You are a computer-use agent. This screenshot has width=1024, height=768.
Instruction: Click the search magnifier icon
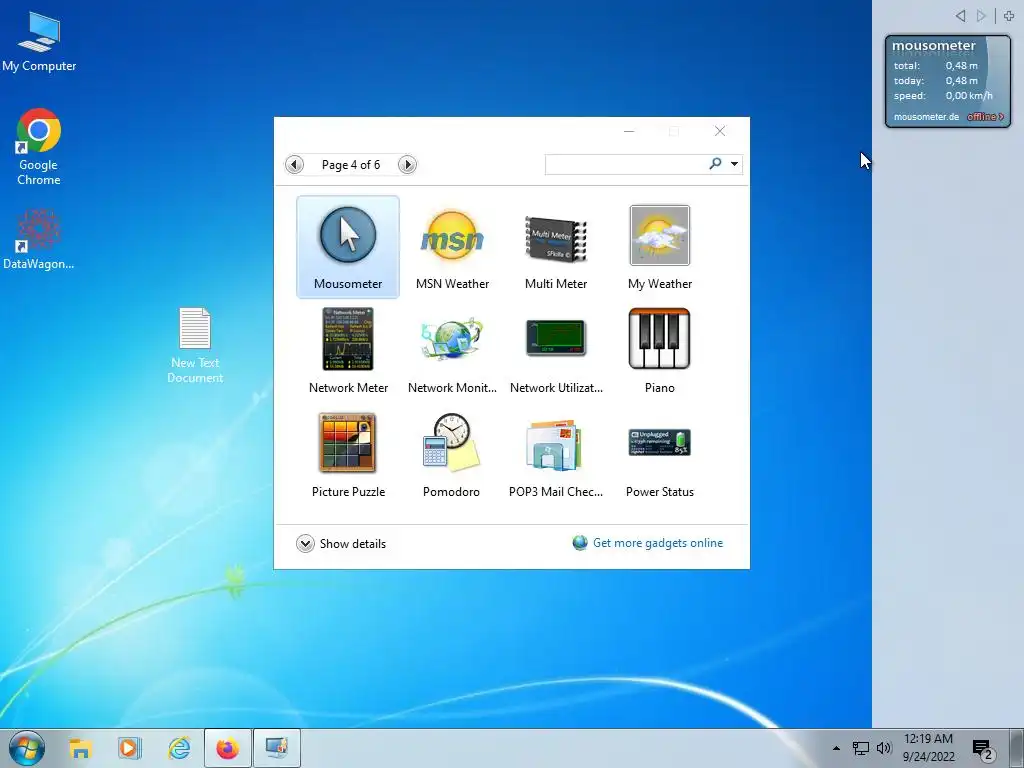716,163
